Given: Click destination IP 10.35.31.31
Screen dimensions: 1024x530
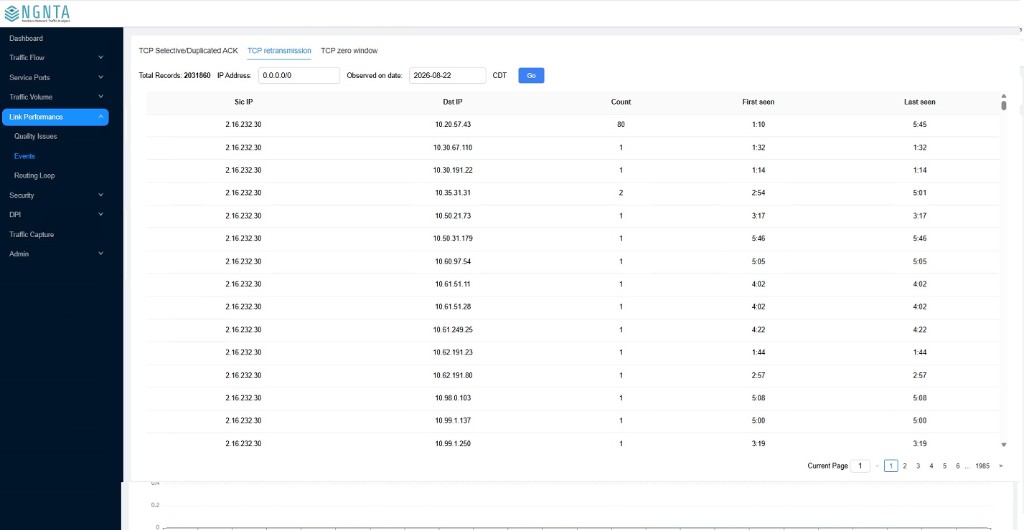Looking at the screenshot, I should click(x=453, y=193).
